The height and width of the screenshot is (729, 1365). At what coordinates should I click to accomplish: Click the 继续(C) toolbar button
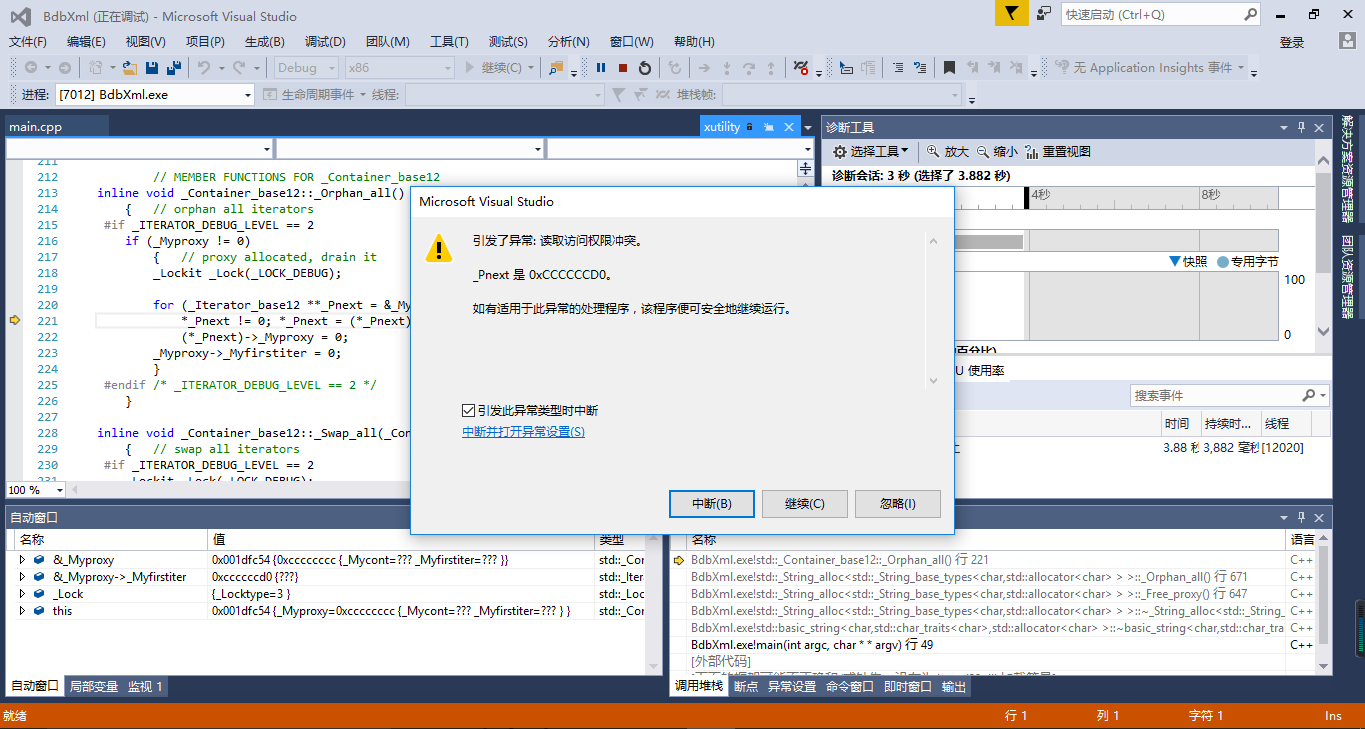(x=500, y=68)
